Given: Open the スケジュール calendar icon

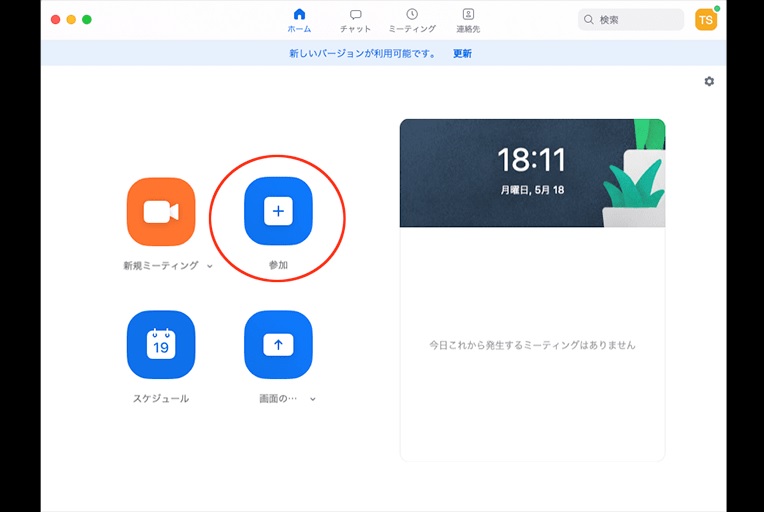Looking at the screenshot, I should tap(161, 344).
